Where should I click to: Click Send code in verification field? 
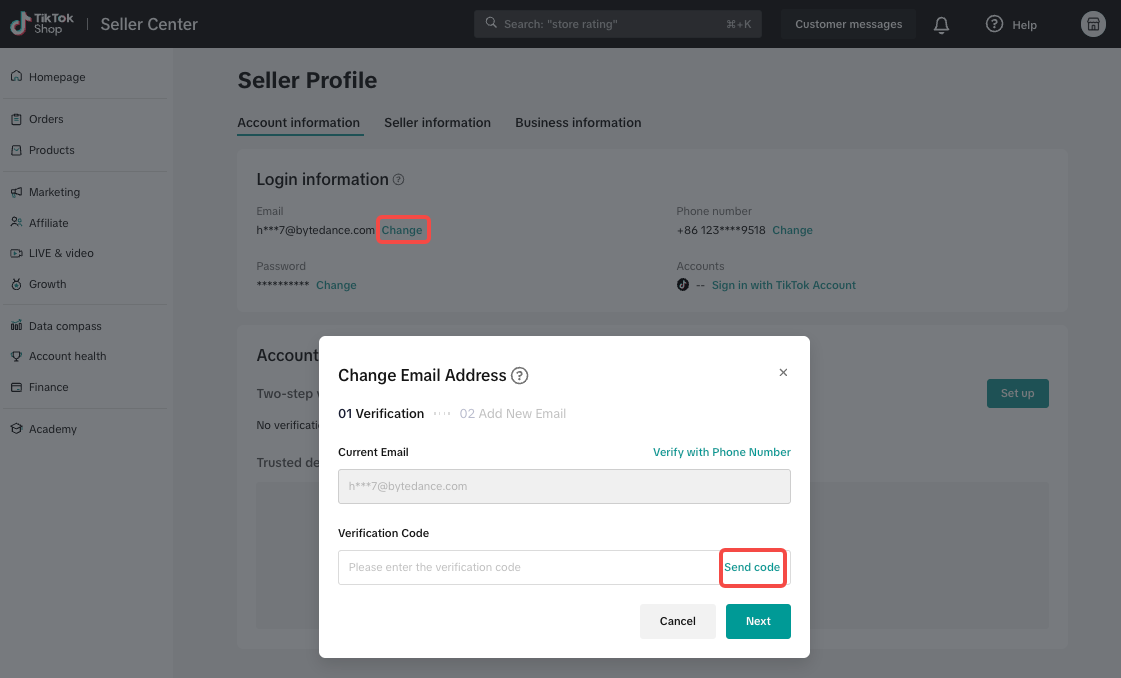752,567
